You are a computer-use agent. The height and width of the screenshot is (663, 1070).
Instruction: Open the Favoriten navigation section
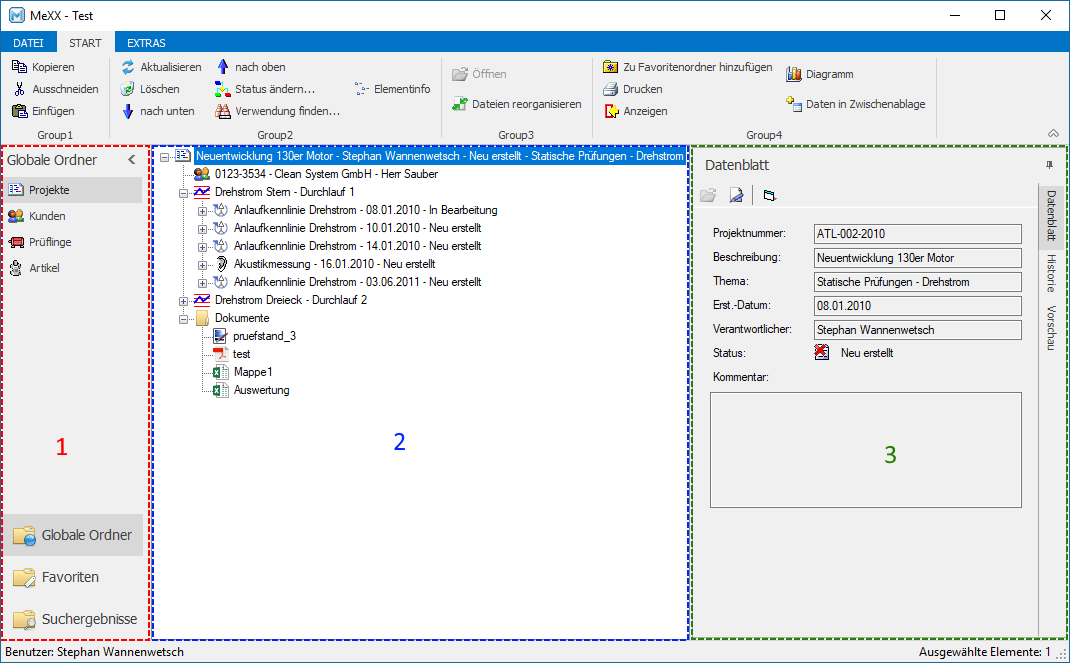click(x=70, y=577)
